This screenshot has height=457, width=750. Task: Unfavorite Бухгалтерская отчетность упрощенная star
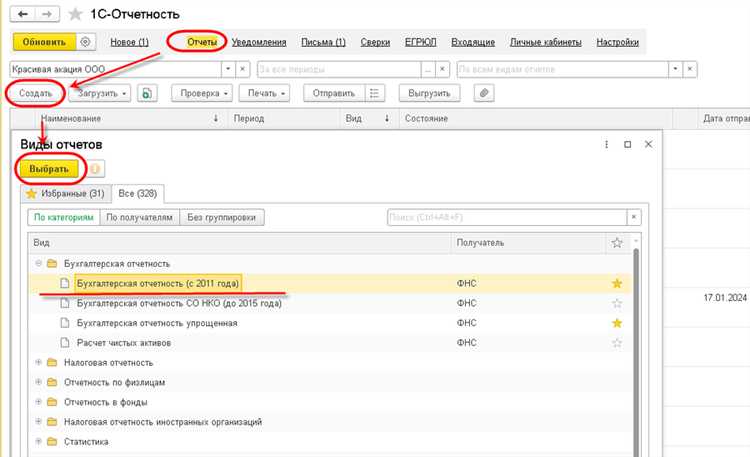tap(617, 323)
